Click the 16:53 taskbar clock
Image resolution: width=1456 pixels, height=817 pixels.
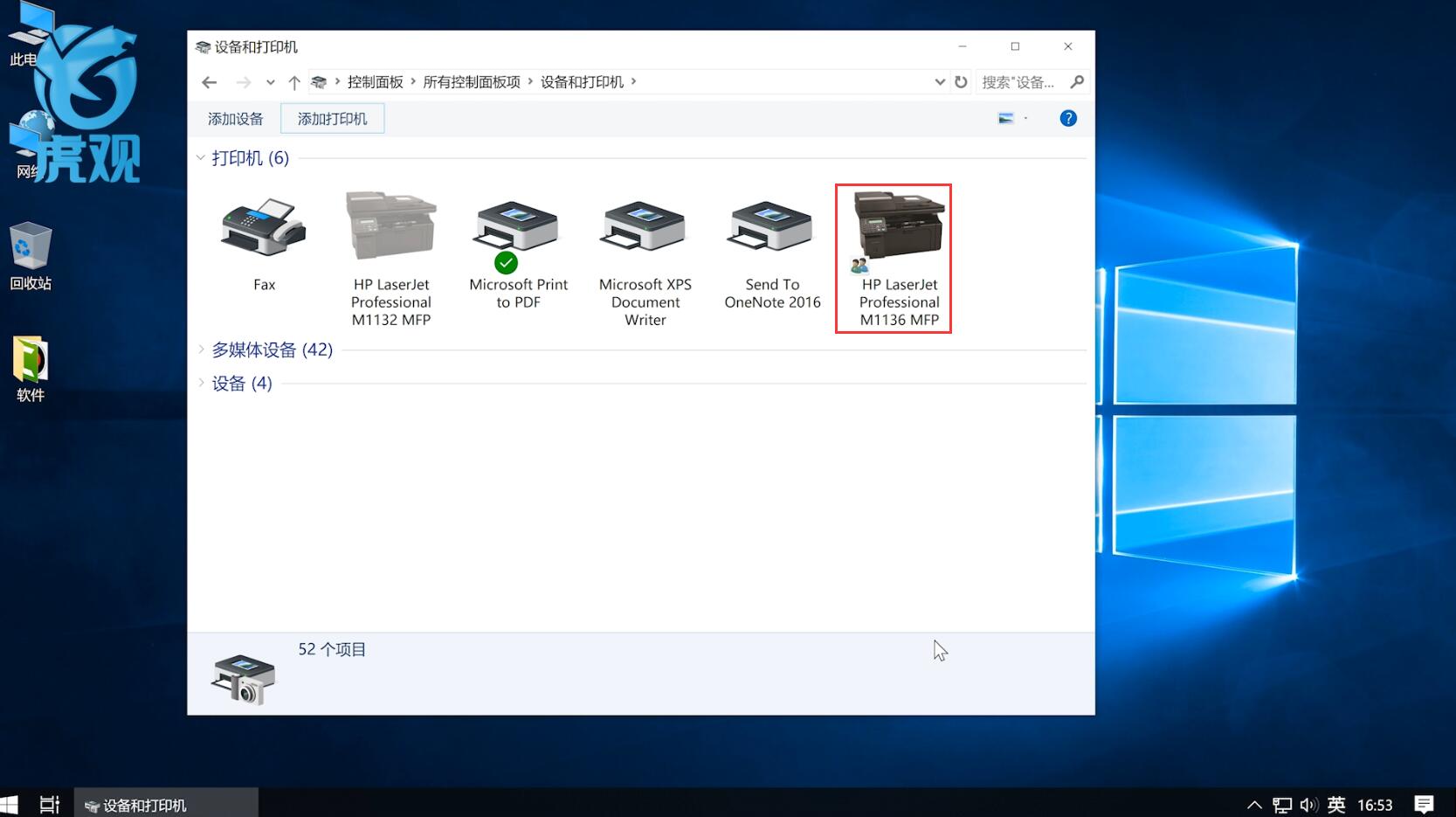[x=1375, y=805]
